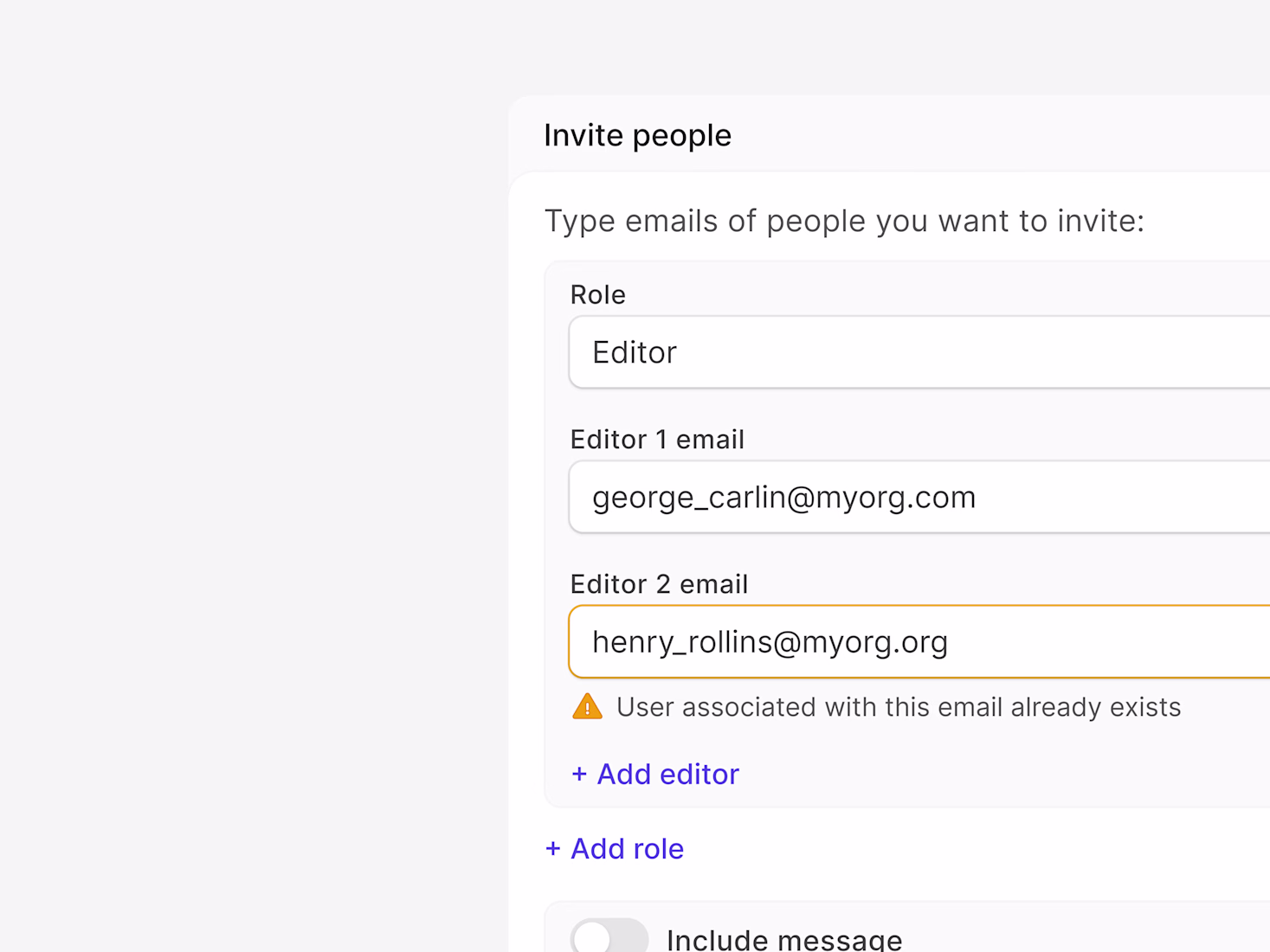This screenshot has width=1270, height=952.
Task: Click the Role field label
Action: pyautogui.click(x=597, y=295)
